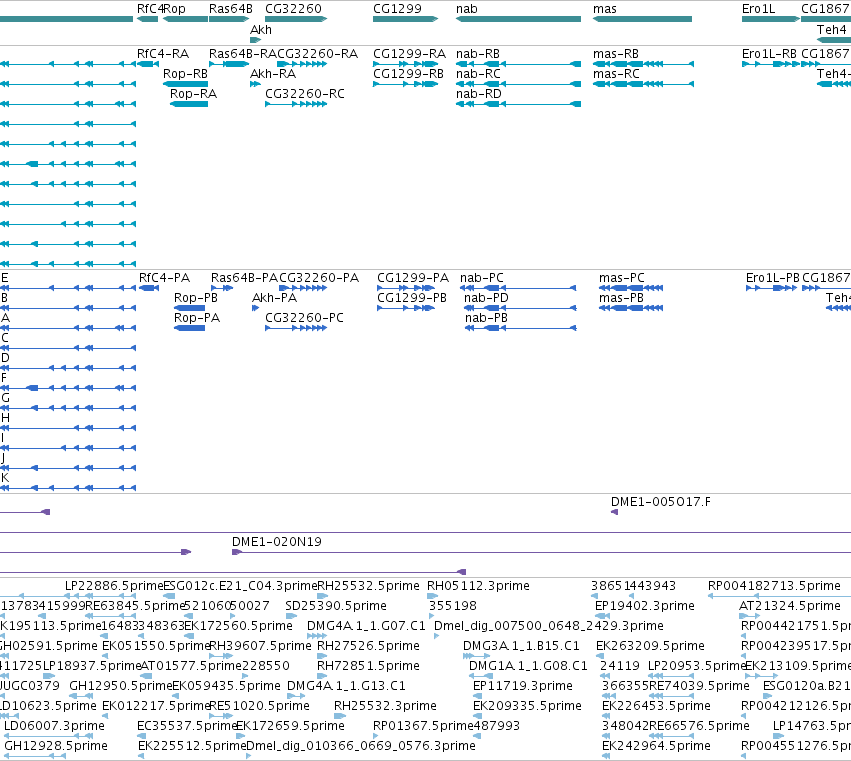Screen dimensions: 851x761
Task: Click the EC35537.5prime EST label
Action: click(188, 726)
